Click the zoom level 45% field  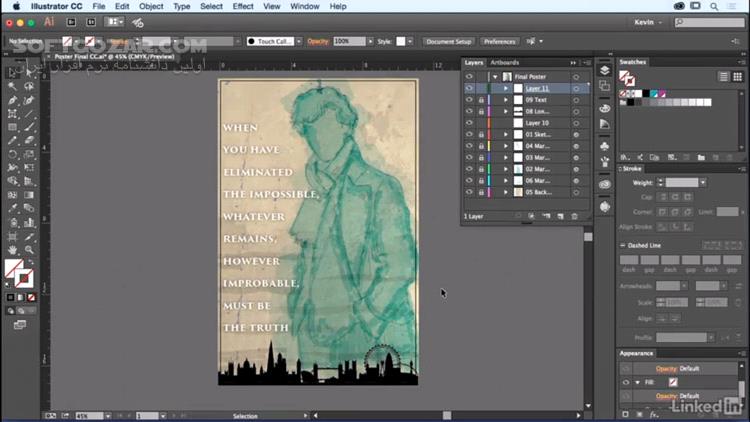(89, 416)
